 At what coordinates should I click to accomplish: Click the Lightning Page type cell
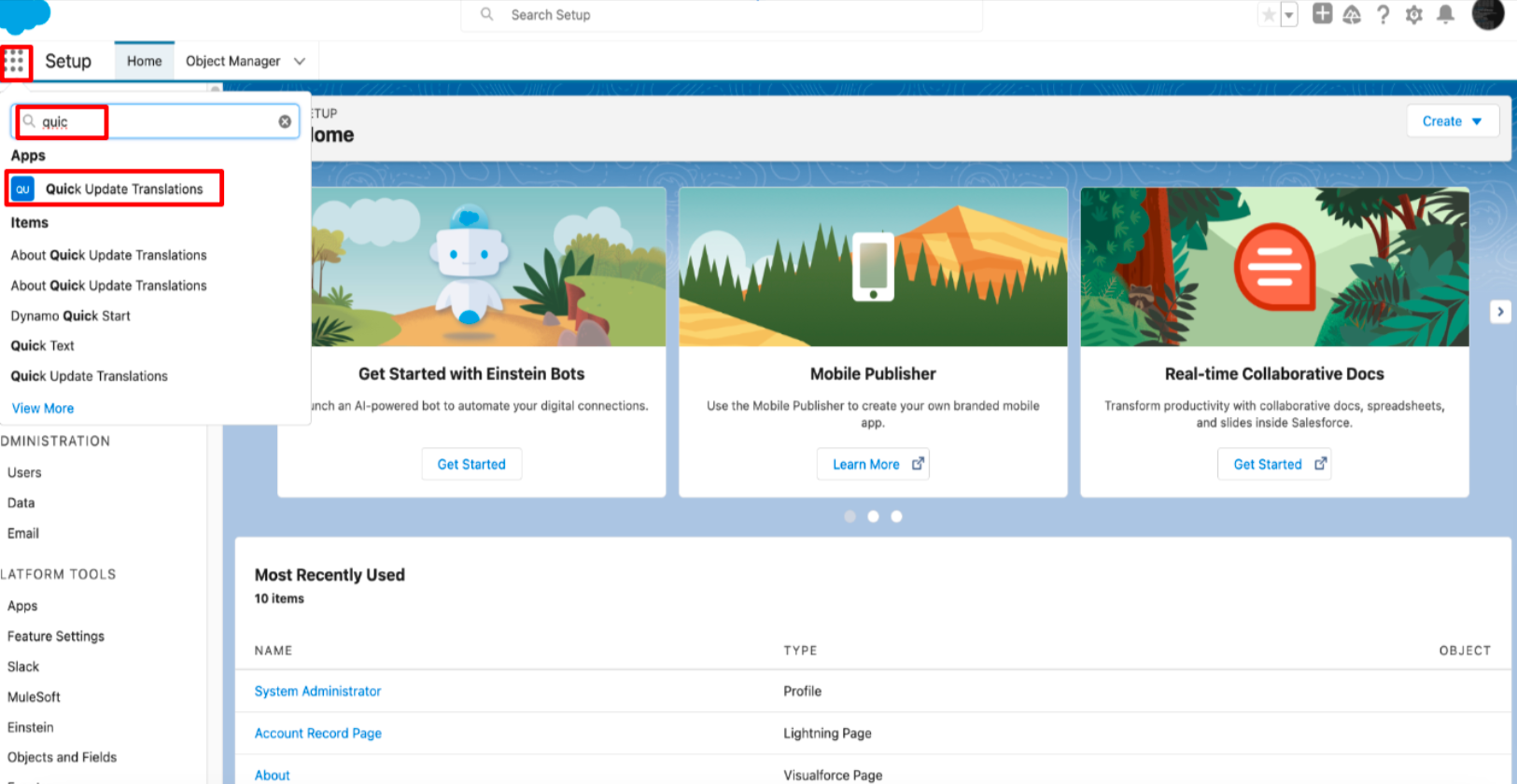(827, 733)
